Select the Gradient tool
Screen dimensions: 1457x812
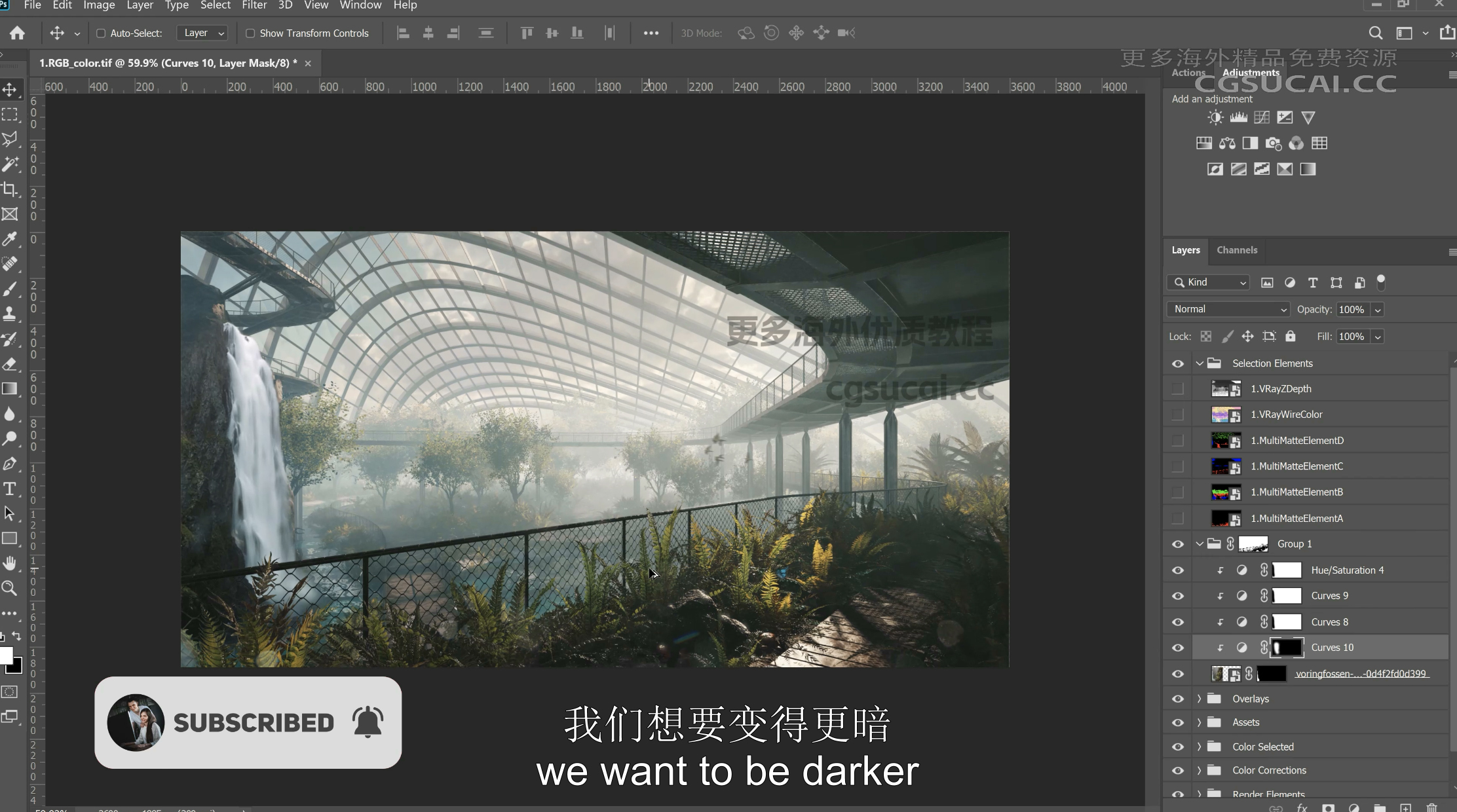[x=10, y=389]
